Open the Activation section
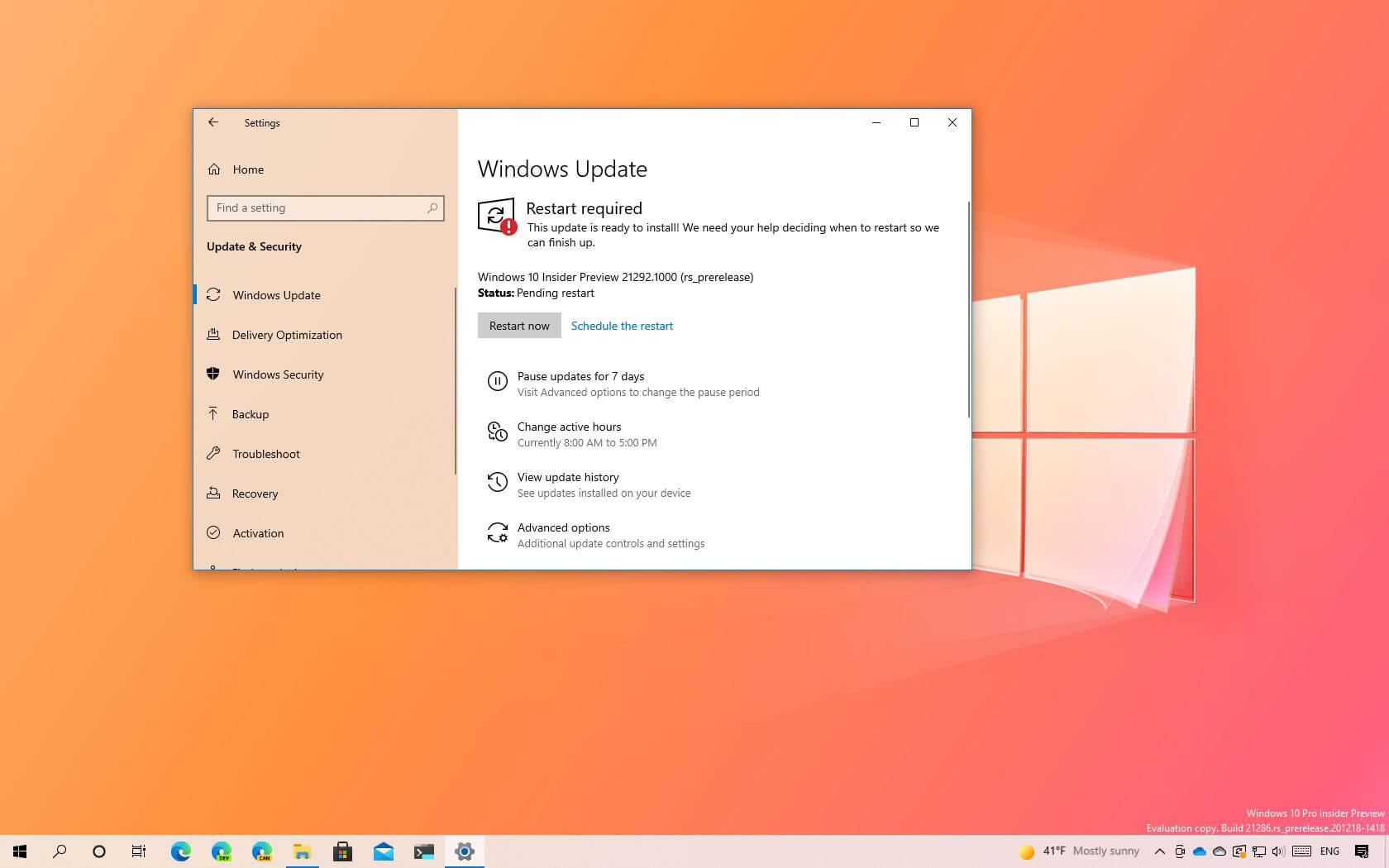The height and width of the screenshot is (868, 1389). [x=257, y=533]
